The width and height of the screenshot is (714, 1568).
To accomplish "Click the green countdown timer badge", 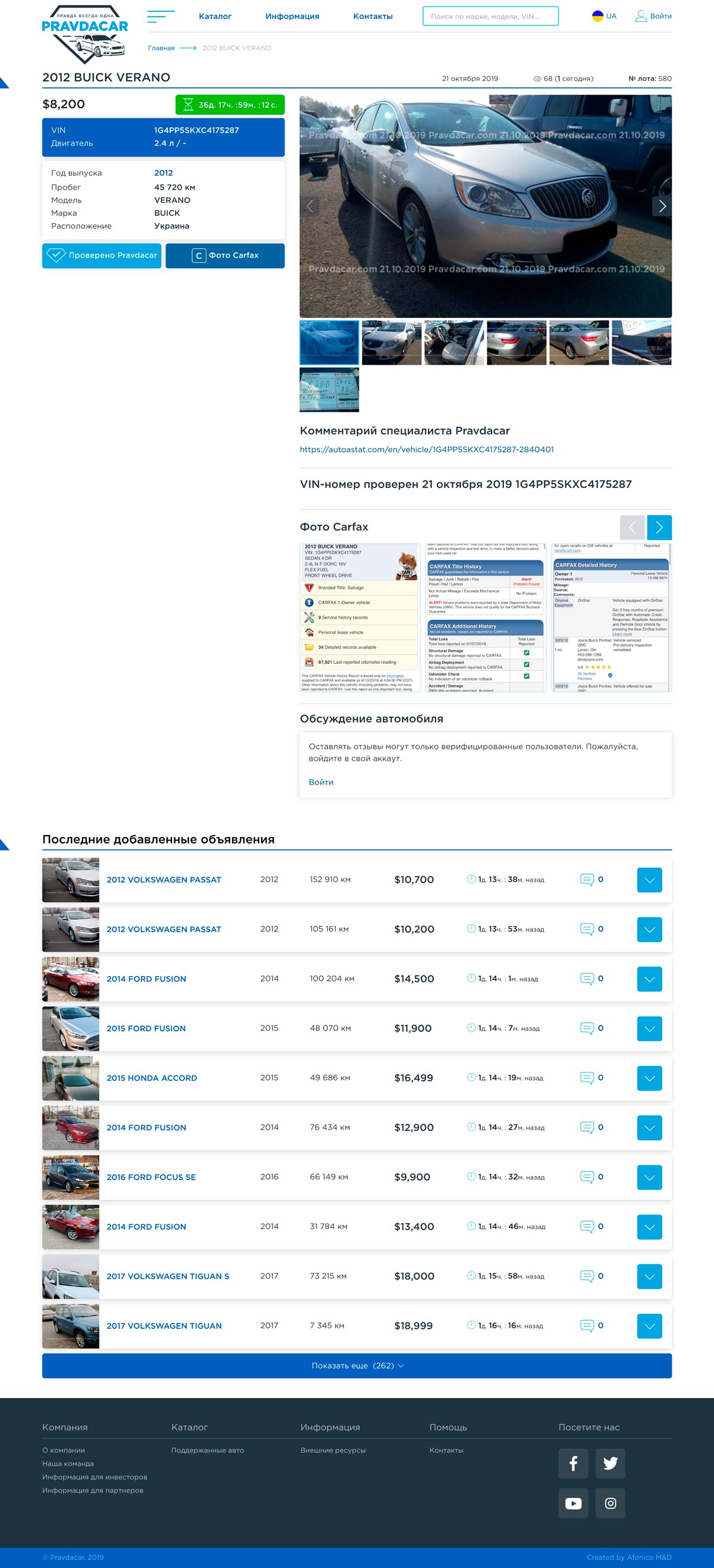I will (x=230, y=105).
